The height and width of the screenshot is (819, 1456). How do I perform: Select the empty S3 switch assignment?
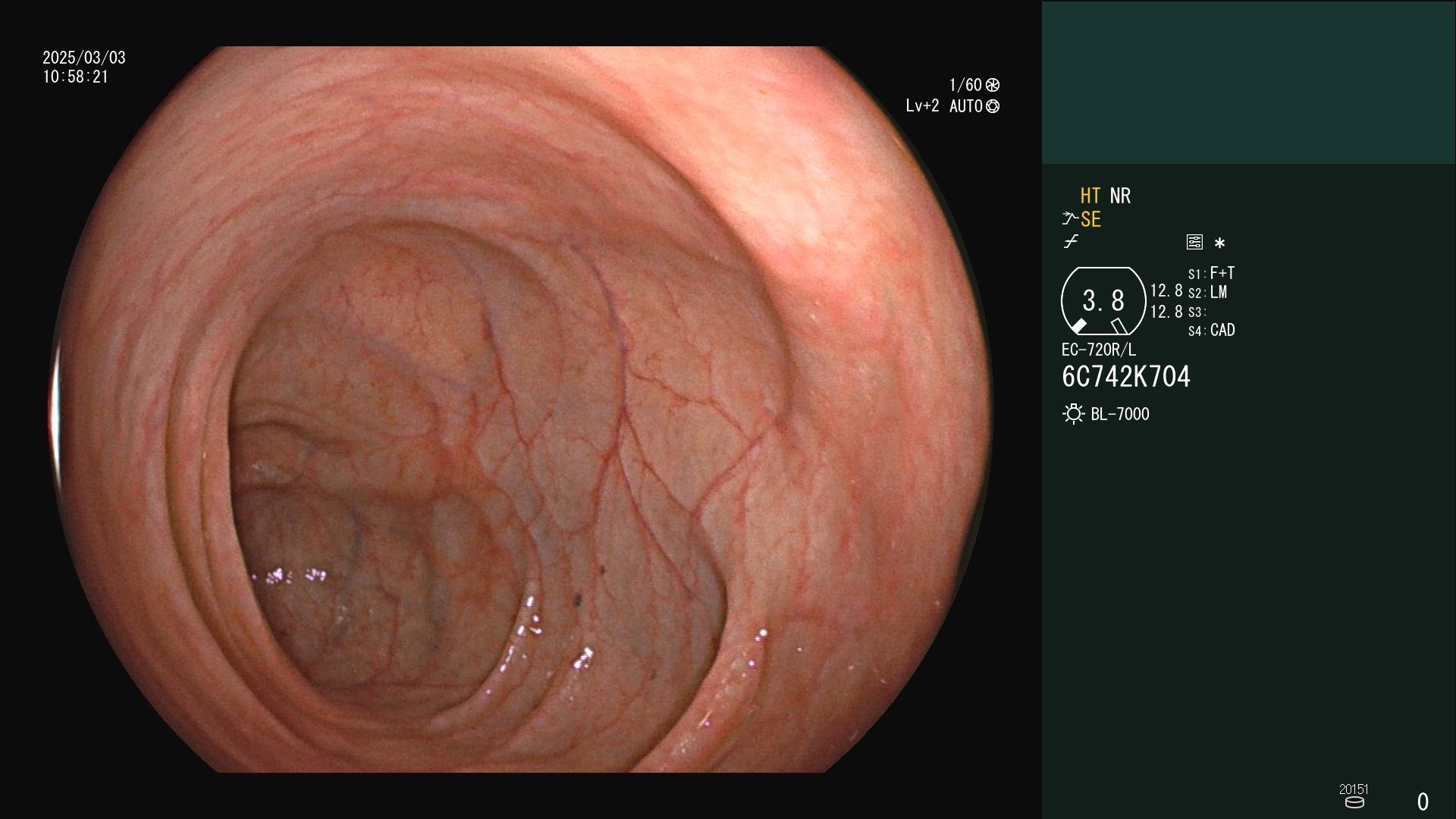click(x=1197, y=312)
